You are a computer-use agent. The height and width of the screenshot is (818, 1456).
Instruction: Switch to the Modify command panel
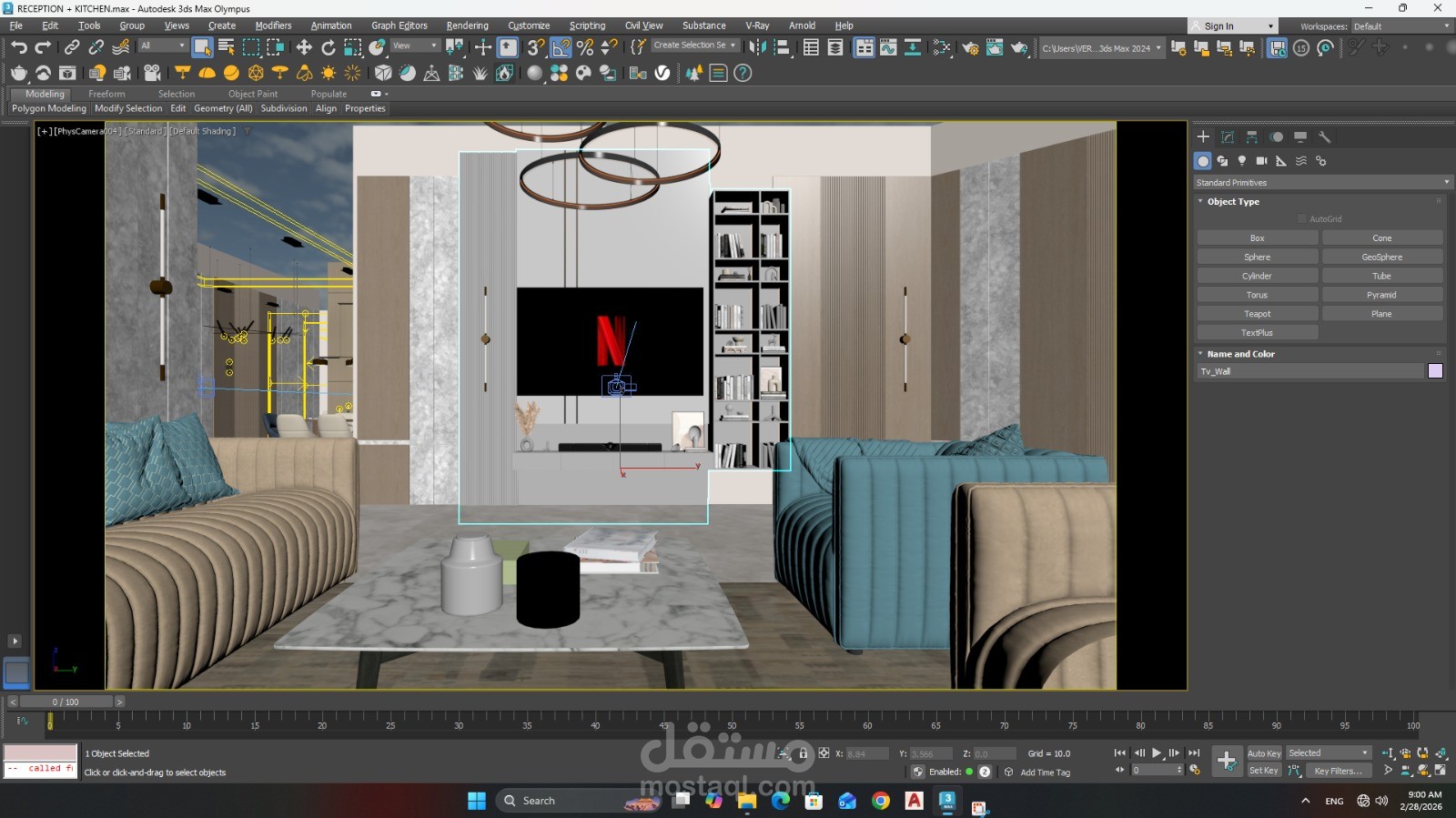coord(1228,136)
